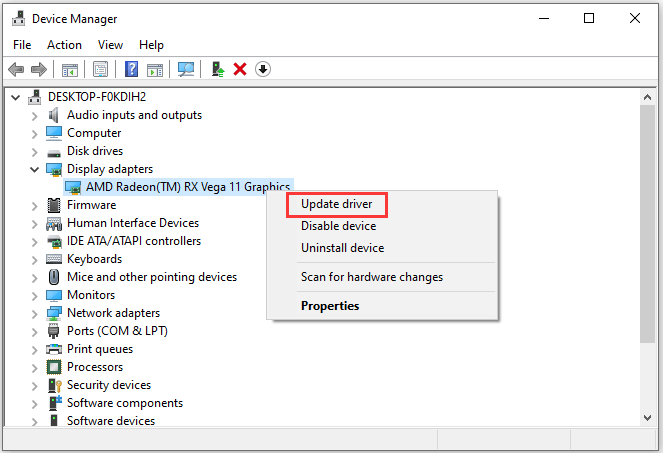The width and height of the screenshot is (663, 453).
Task: Click the Network adapters icon
Action: [x=54, y=313]
